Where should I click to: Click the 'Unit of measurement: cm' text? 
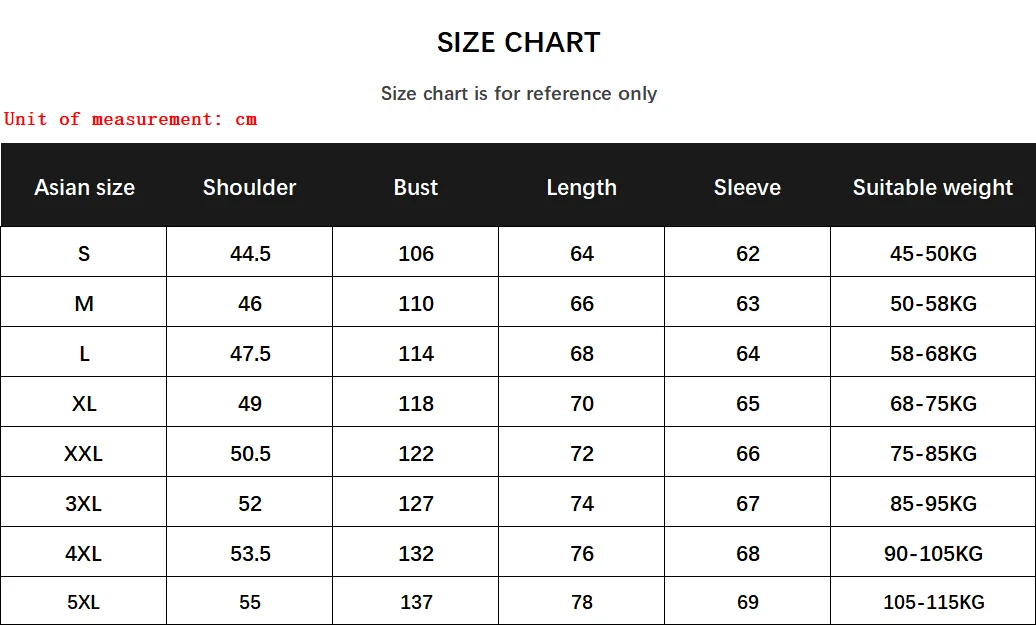[x=130, y=119]
